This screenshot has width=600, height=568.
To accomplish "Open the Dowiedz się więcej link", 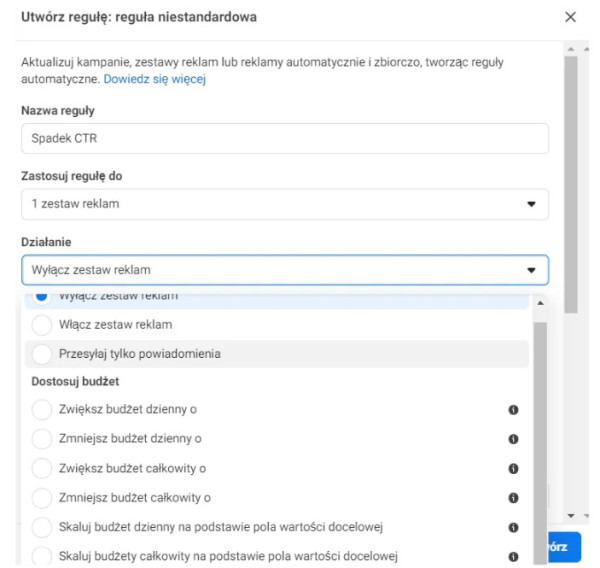I will click(154, 79).
